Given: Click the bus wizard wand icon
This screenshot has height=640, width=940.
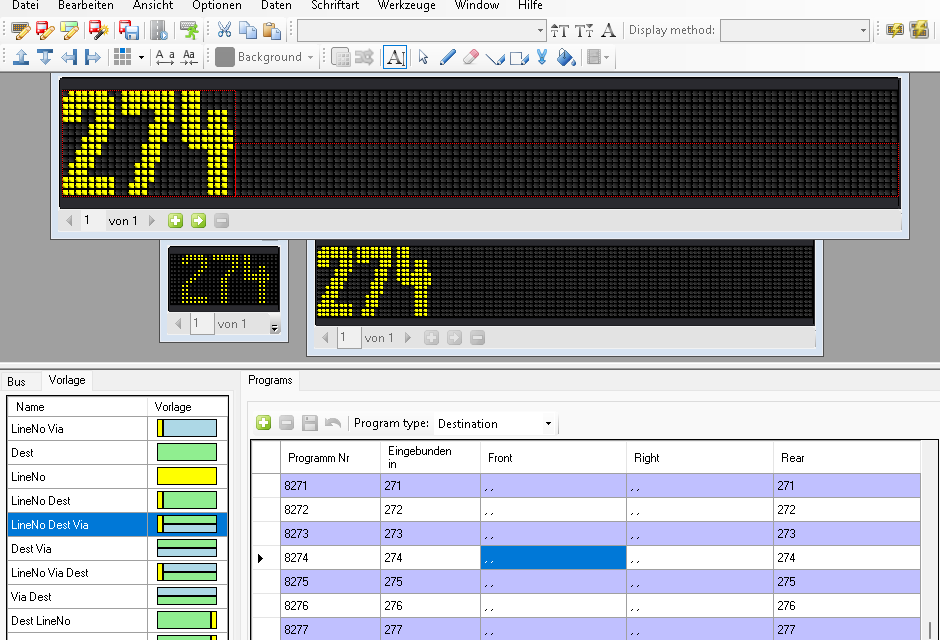Looking at the screenshot, I should pos(98,30).
